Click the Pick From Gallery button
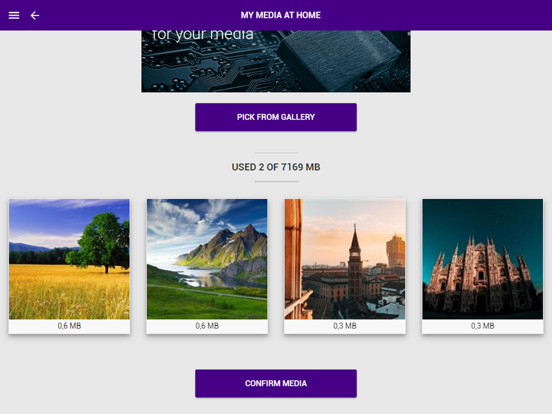This screenshot has width=552, height=414. (x=276, y=117)
